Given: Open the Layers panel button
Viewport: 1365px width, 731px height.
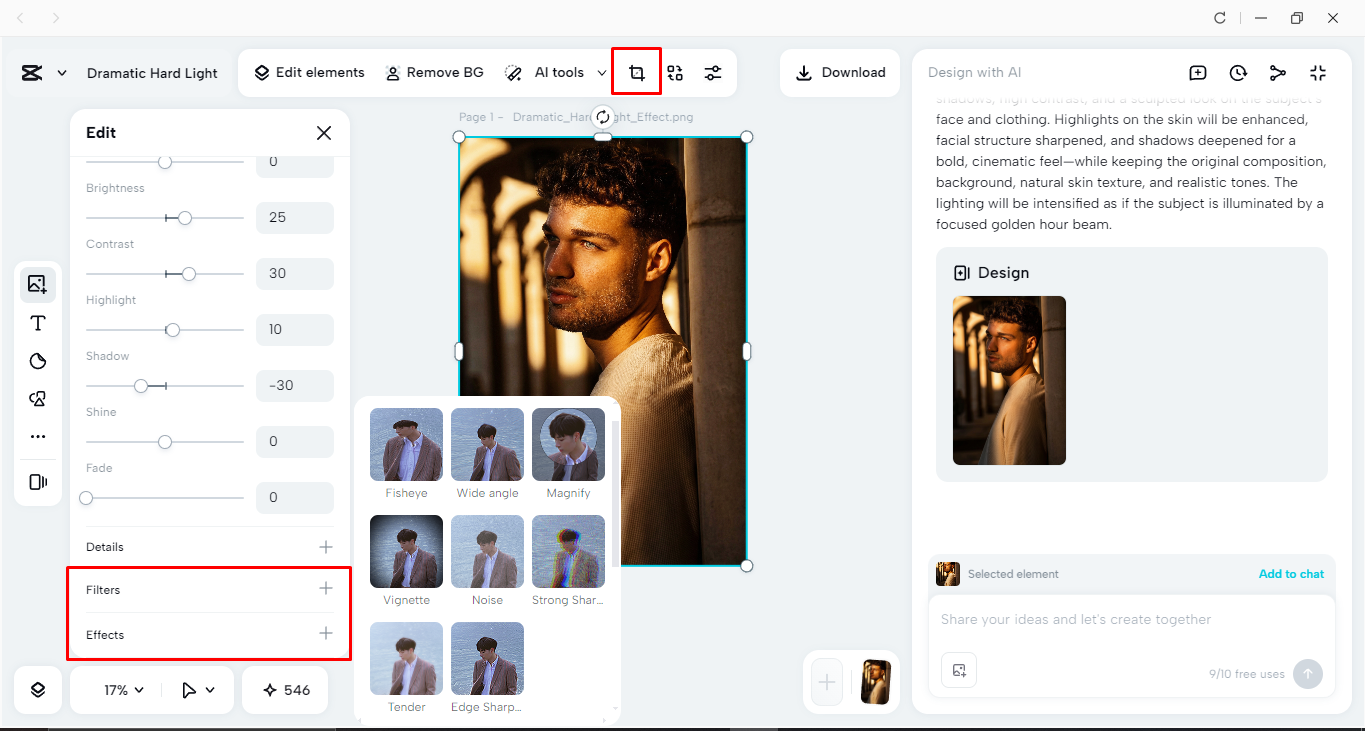Looking at the screenshot, I should pyautogui.click(x=38, y=690).
